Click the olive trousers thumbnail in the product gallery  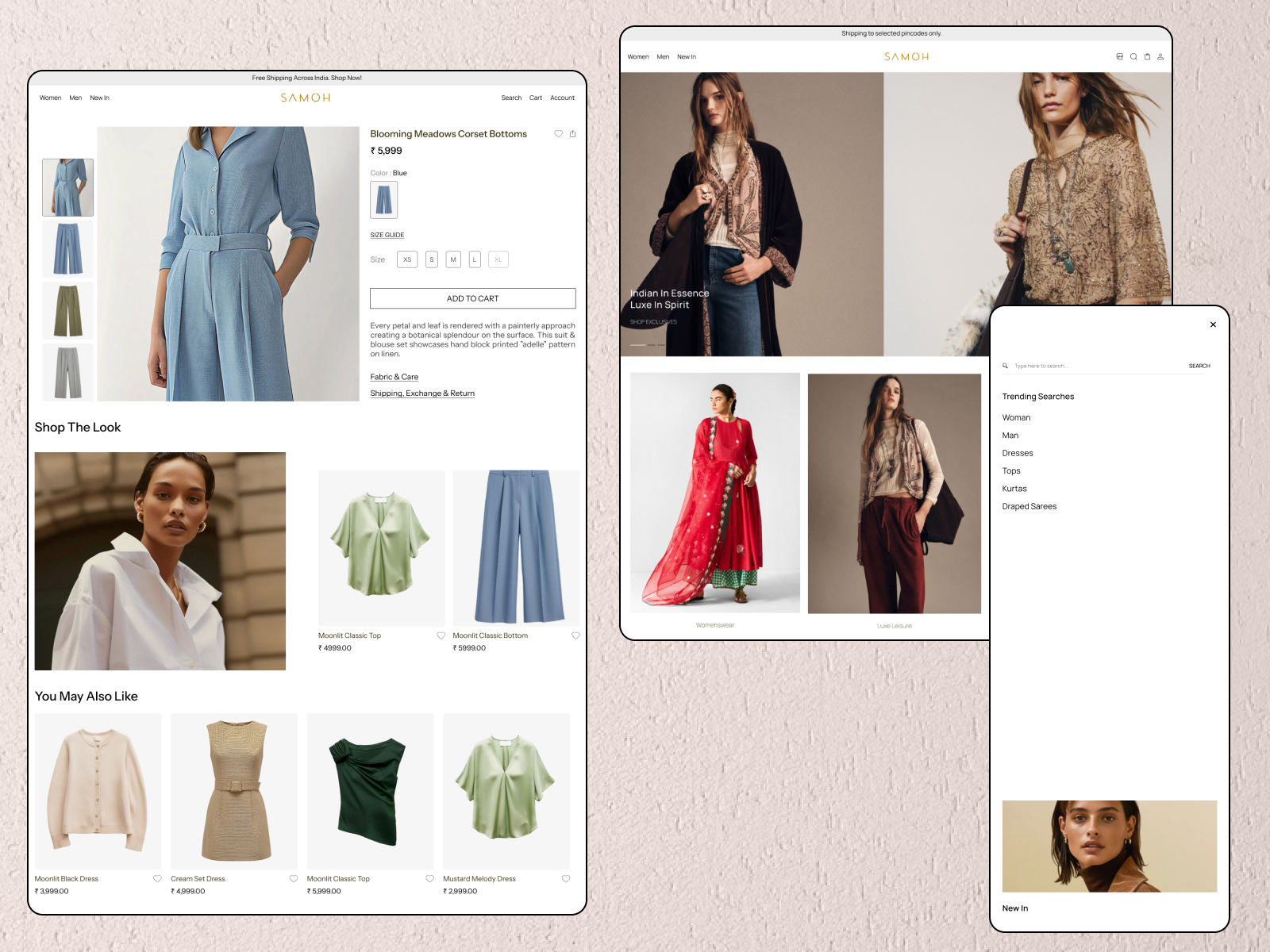(67, 310)
